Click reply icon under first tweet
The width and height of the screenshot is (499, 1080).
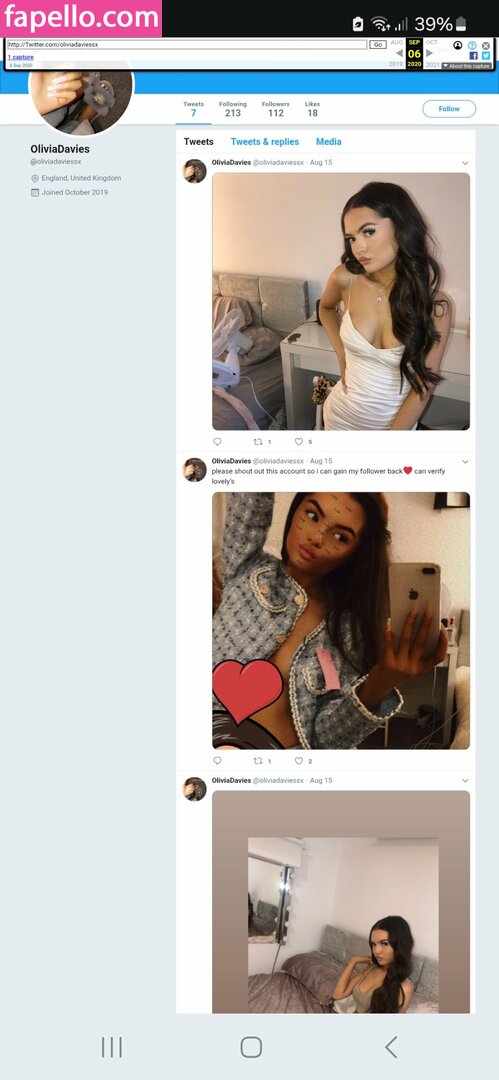[x=217, y=442]
